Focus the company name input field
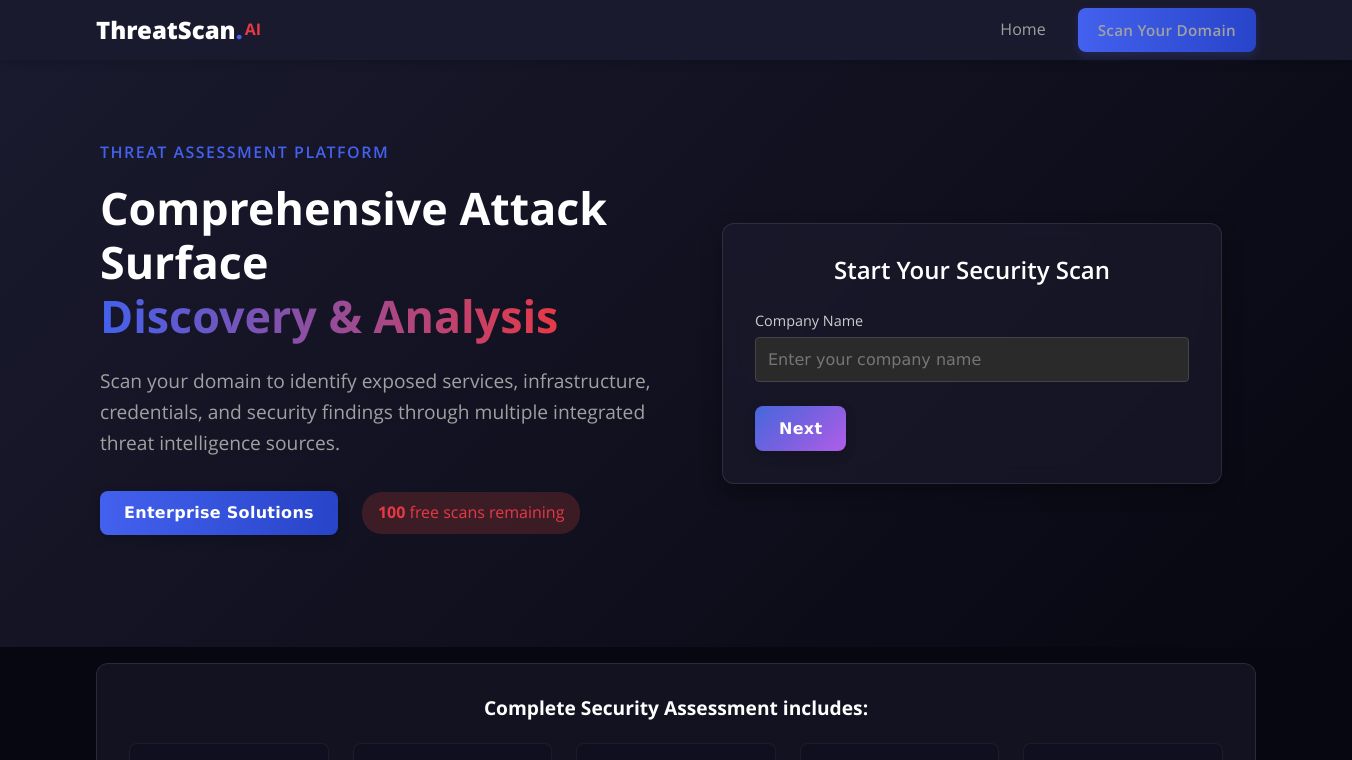The width and height of the screenshot is (1352, 760). [971, 359]
